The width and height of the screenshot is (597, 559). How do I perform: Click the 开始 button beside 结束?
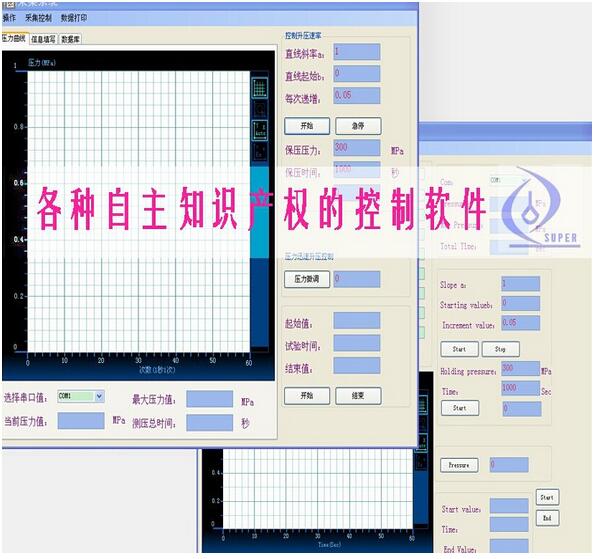[307, 396]
